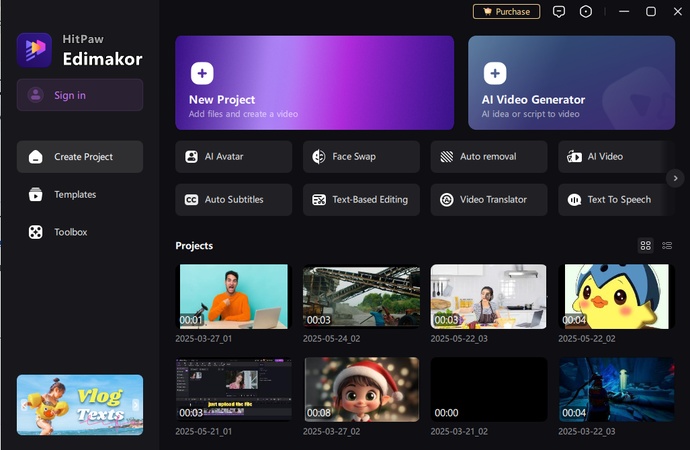The height and width of the screenshot is (450, 690).
Task: Select Create Project in sidebar
Action: (x=80, y=157)
